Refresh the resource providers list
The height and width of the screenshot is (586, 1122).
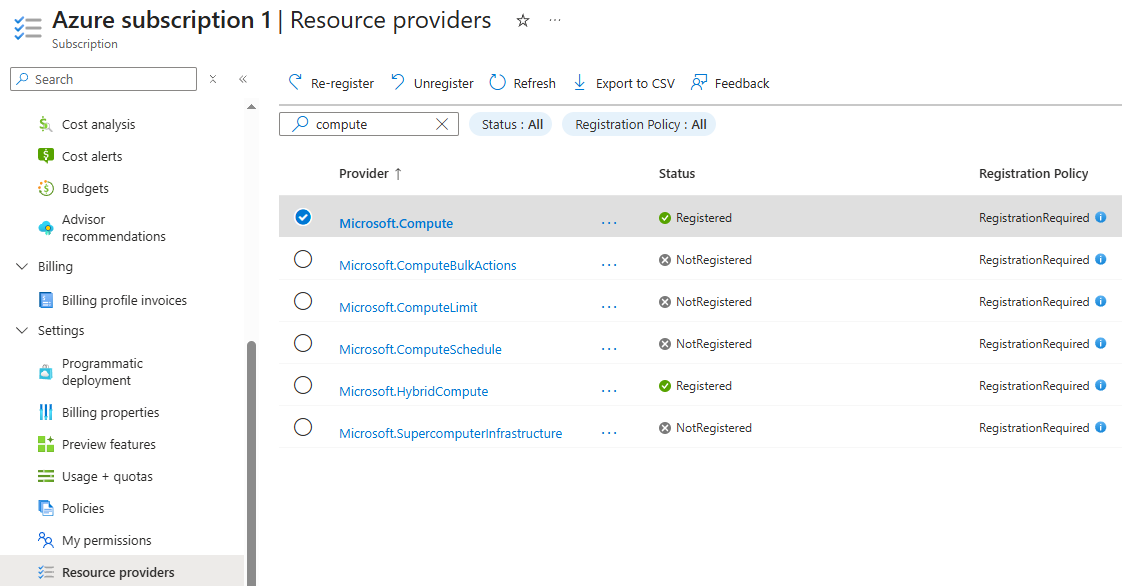pyautogui.click(x=522, y=83)
